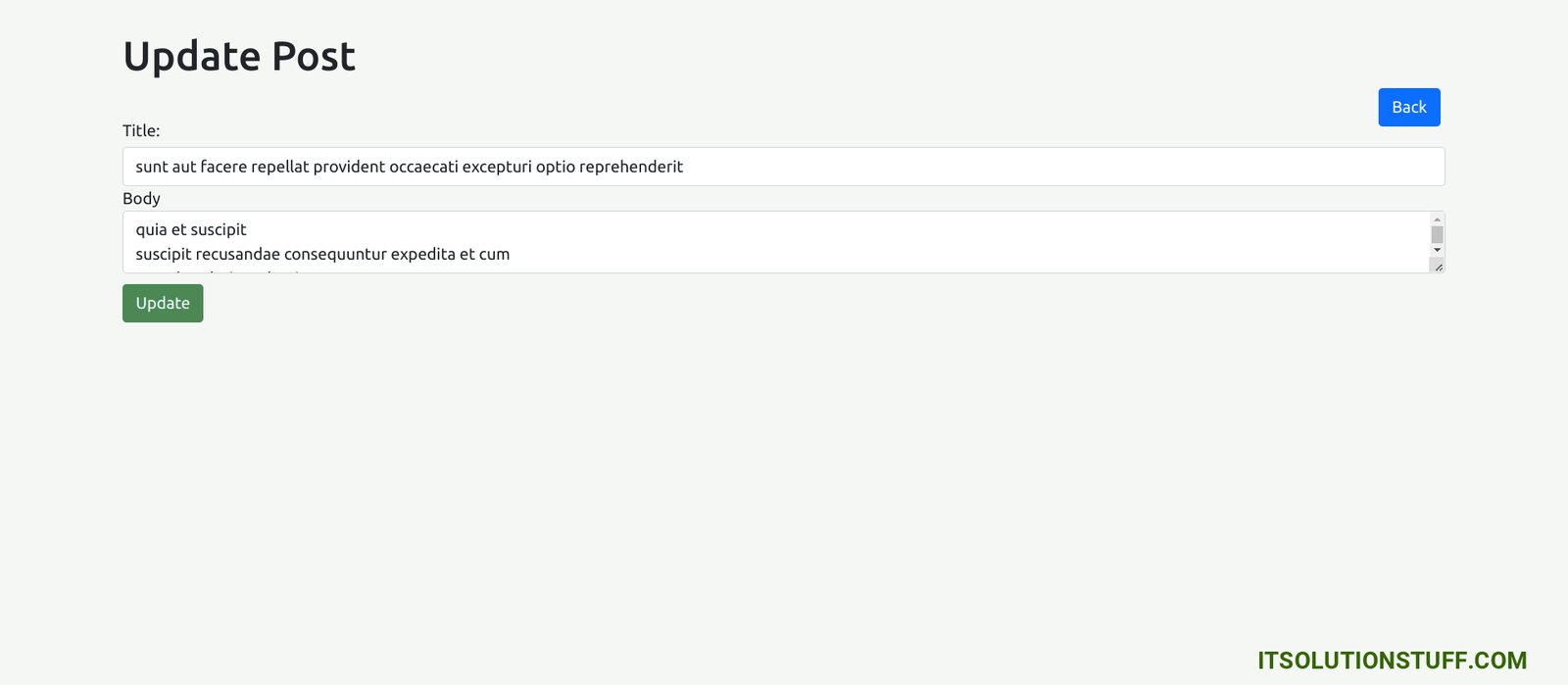Image resolution: width=1568 pixels, height=685 pixels.
Task: Click the Body textarea resize handle
Action: (x=1438, y=267)
